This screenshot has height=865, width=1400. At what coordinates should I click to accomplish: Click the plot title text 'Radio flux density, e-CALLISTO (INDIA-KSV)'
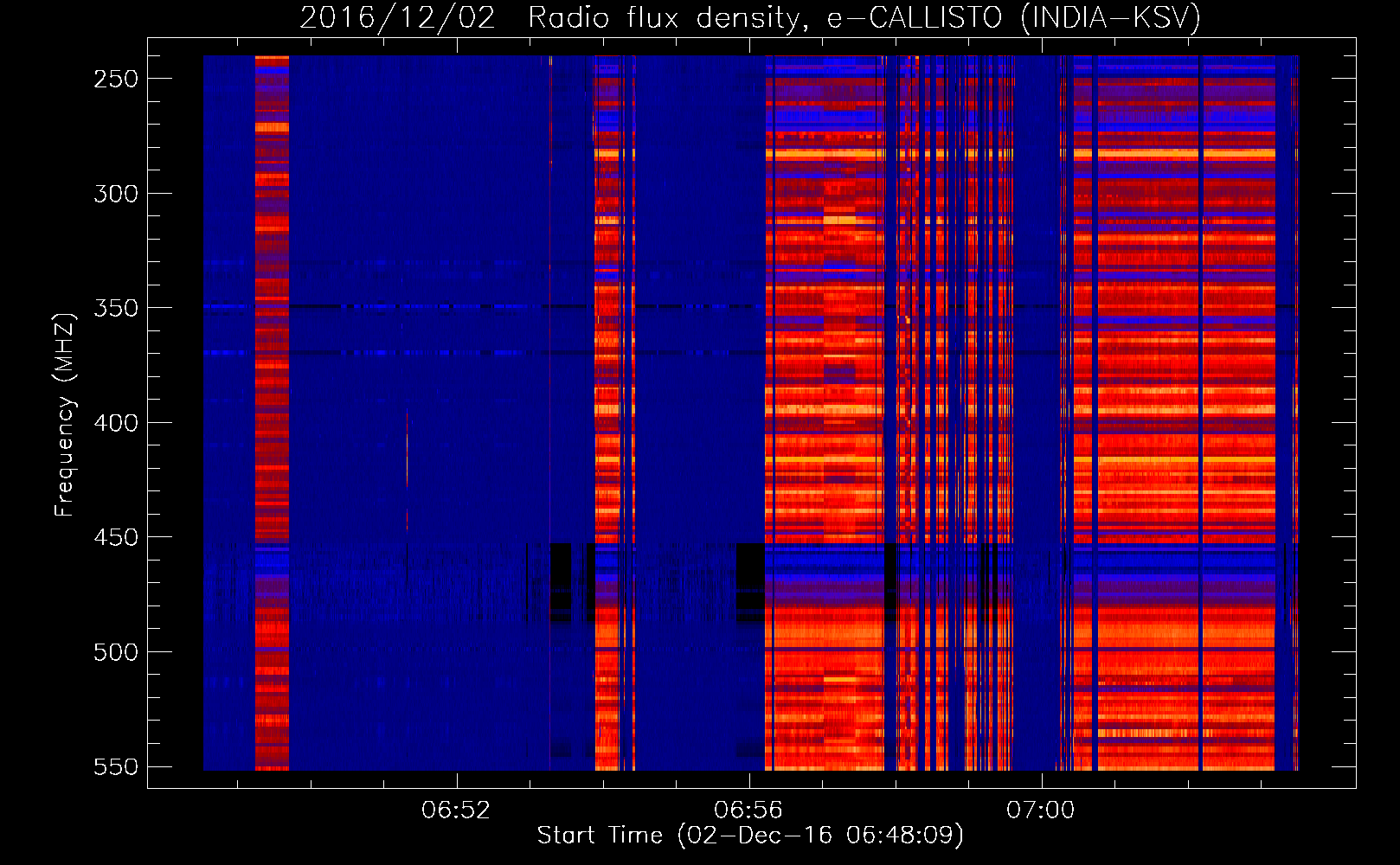click(864, 17)
